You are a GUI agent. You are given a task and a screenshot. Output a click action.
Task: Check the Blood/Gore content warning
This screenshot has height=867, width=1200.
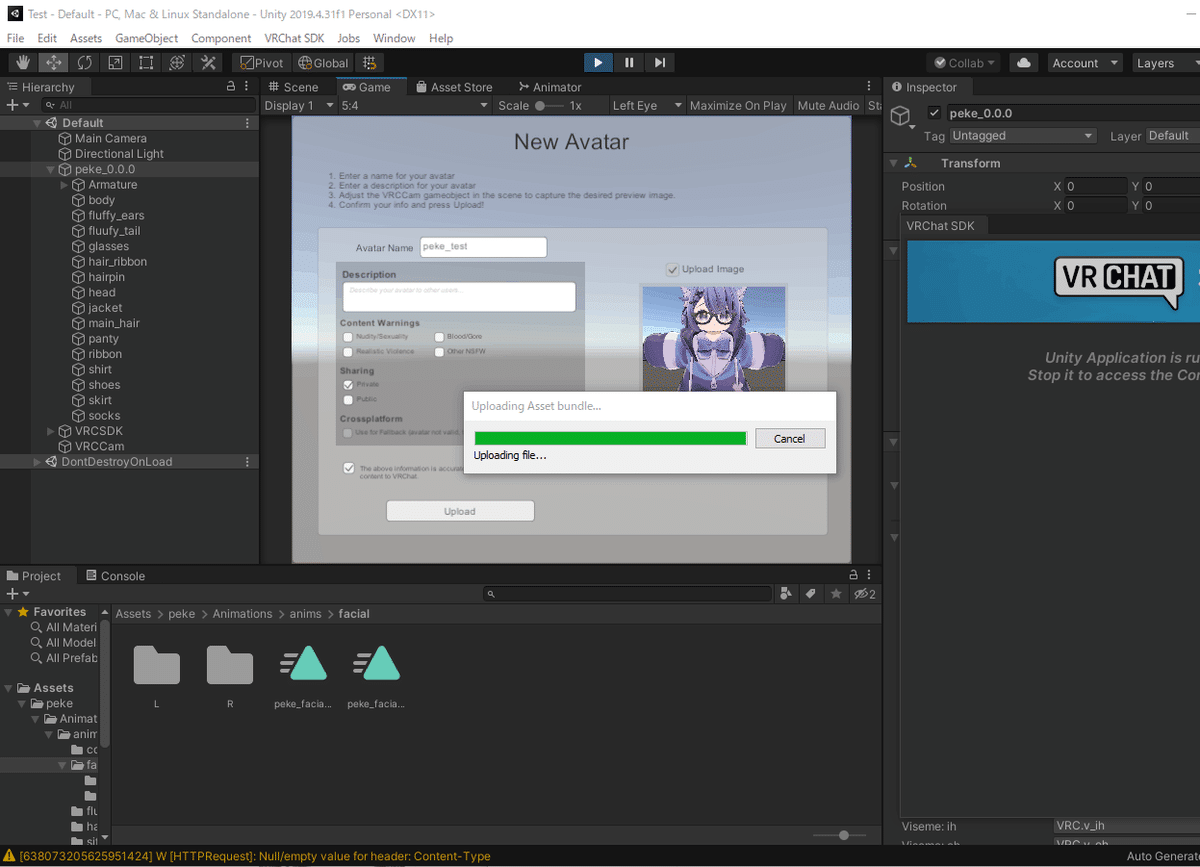438,337
